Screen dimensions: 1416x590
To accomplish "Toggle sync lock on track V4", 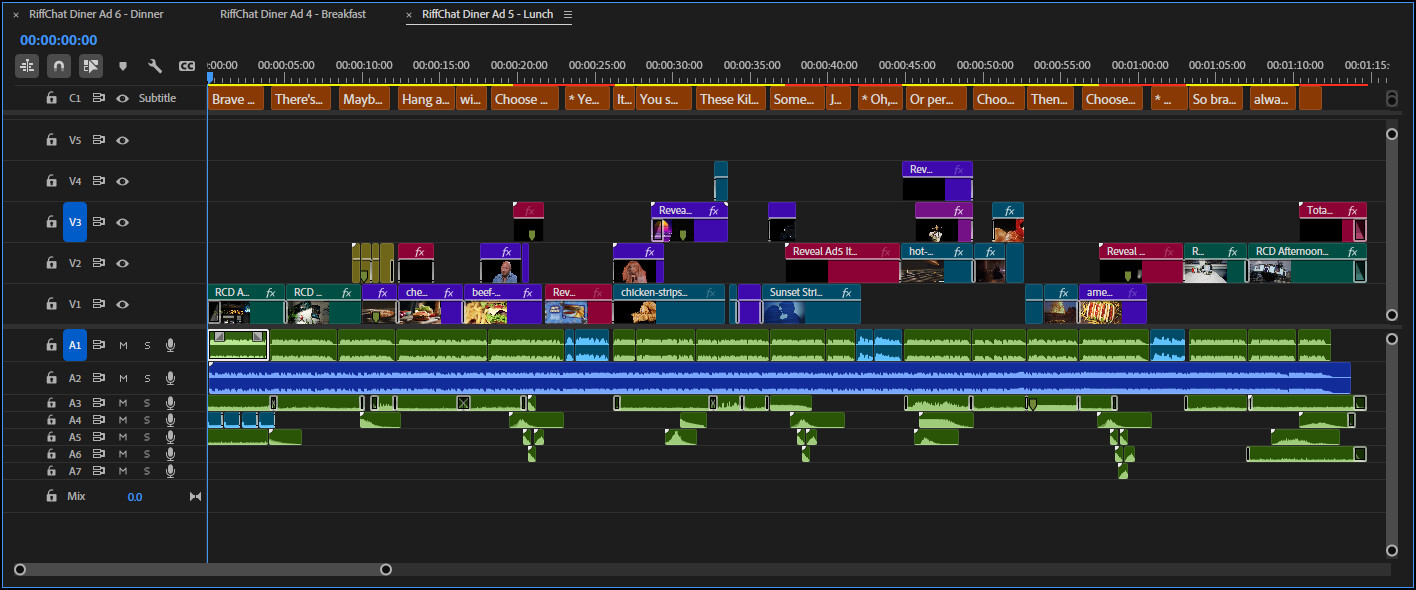I will click(99, 181).
